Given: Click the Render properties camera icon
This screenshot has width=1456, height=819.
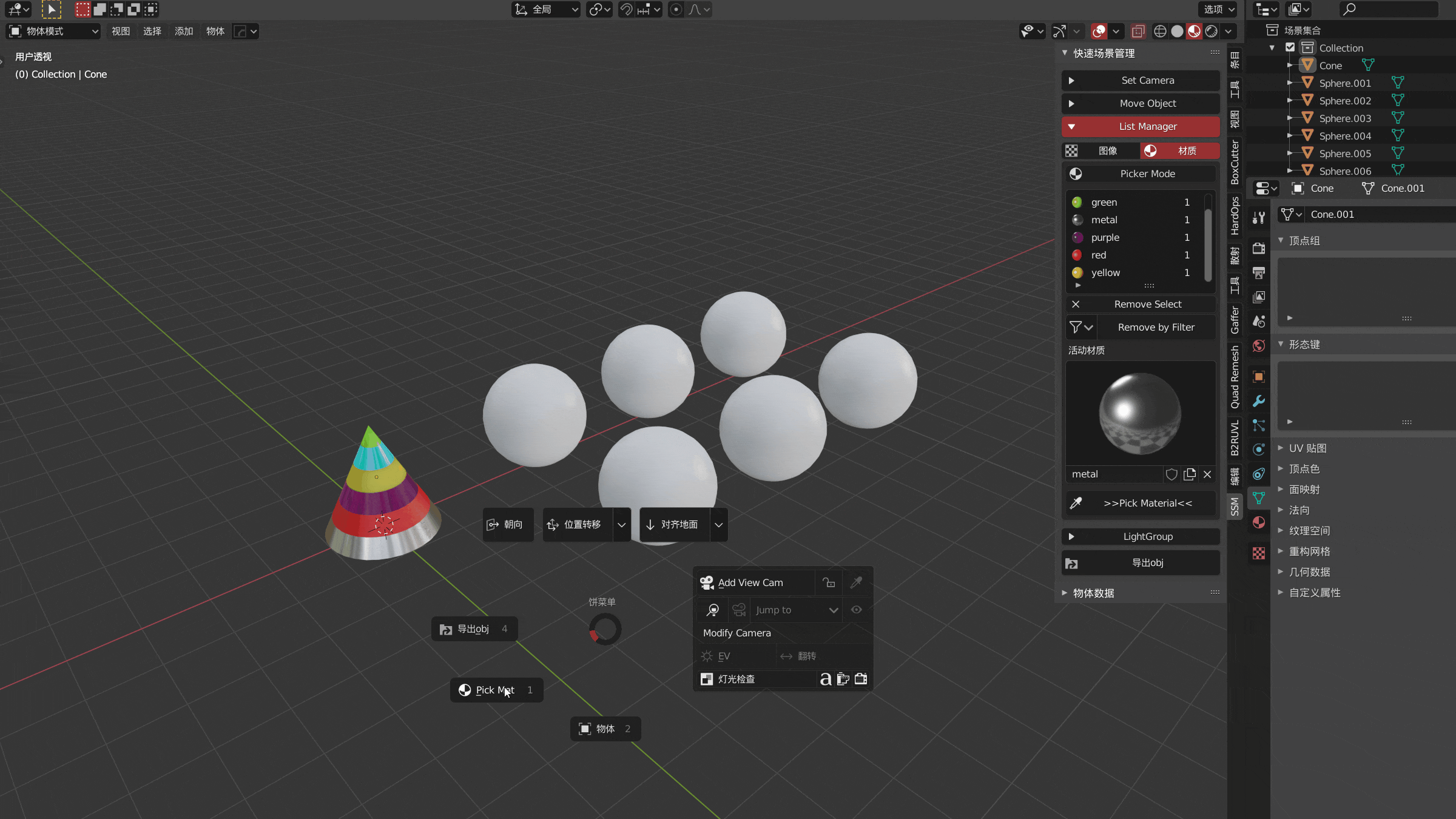Looking at the screenshot, I should coord(1259,249).
